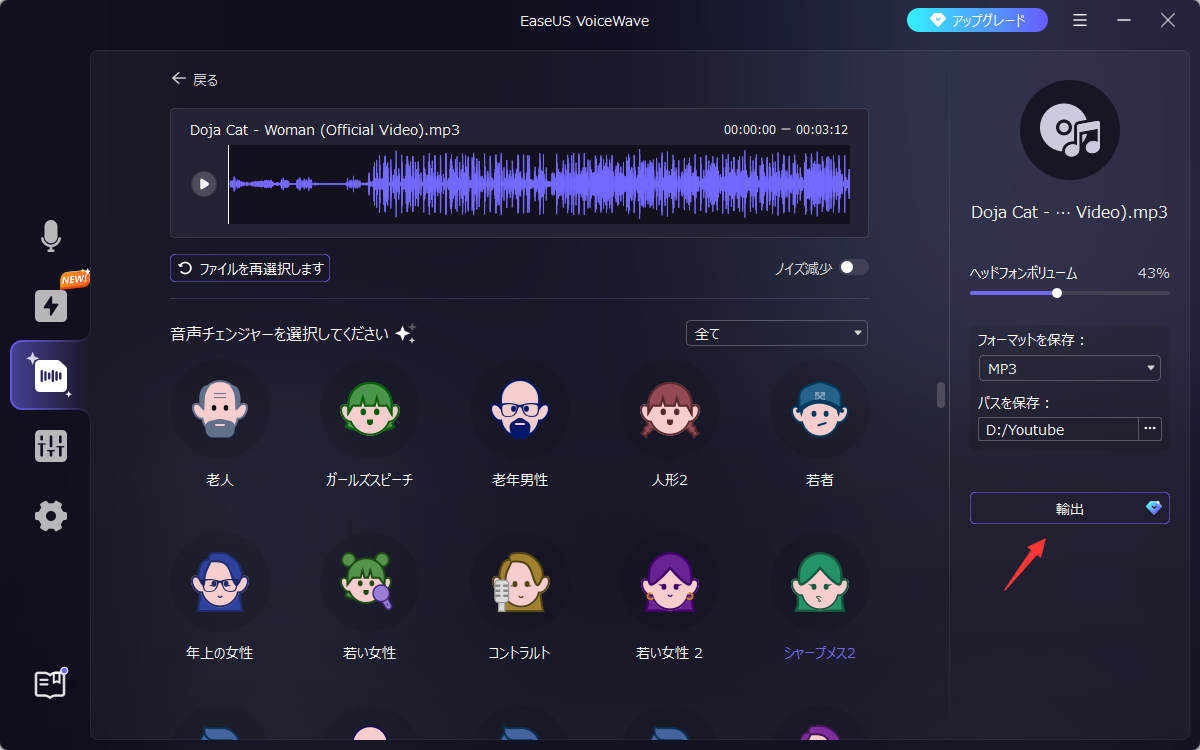This screenshot has width=1200, height=750.
Task: Go back using the 戻る link
Action: click(x=195, y=78)
